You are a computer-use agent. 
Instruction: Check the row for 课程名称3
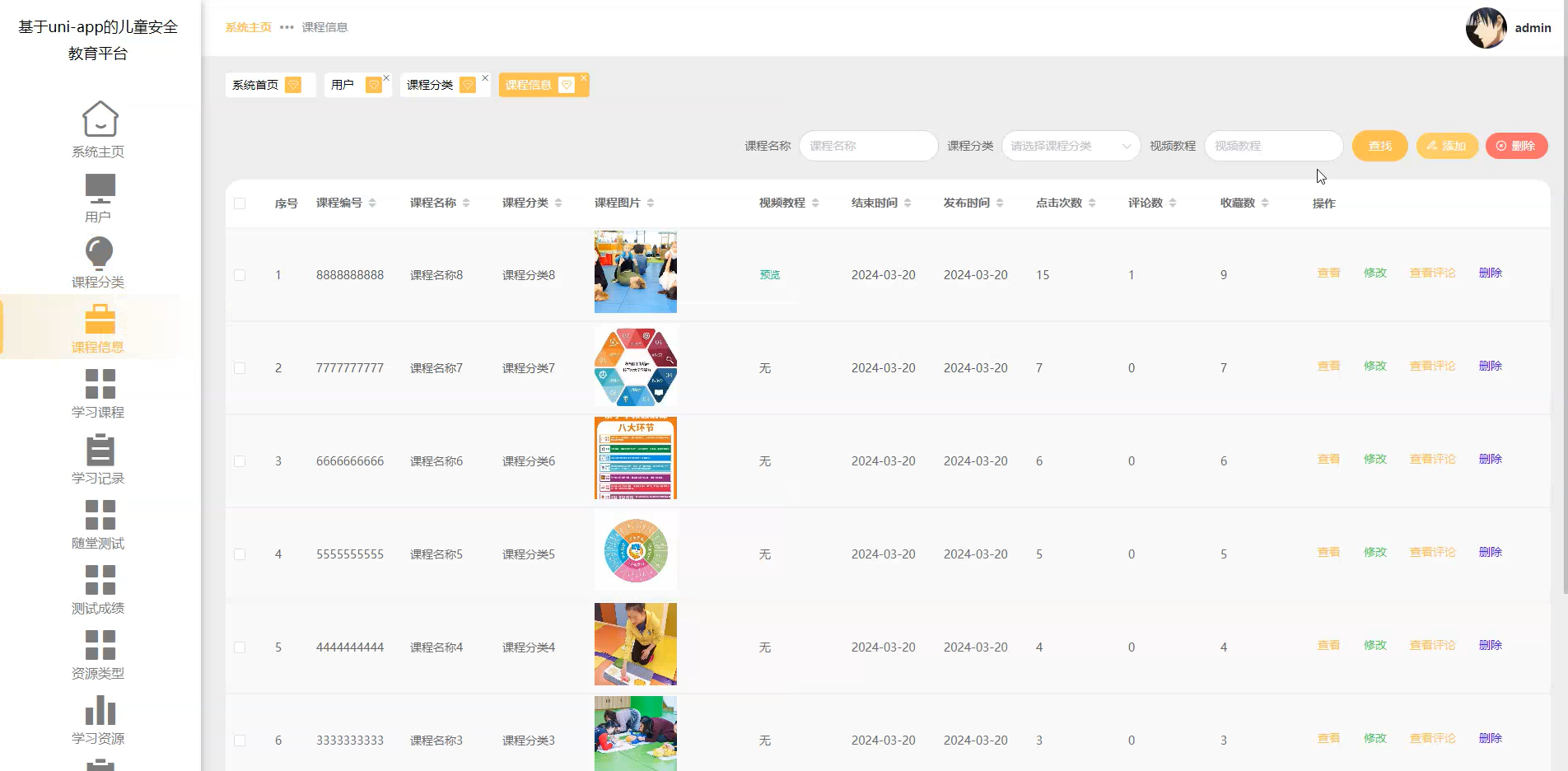240,741
